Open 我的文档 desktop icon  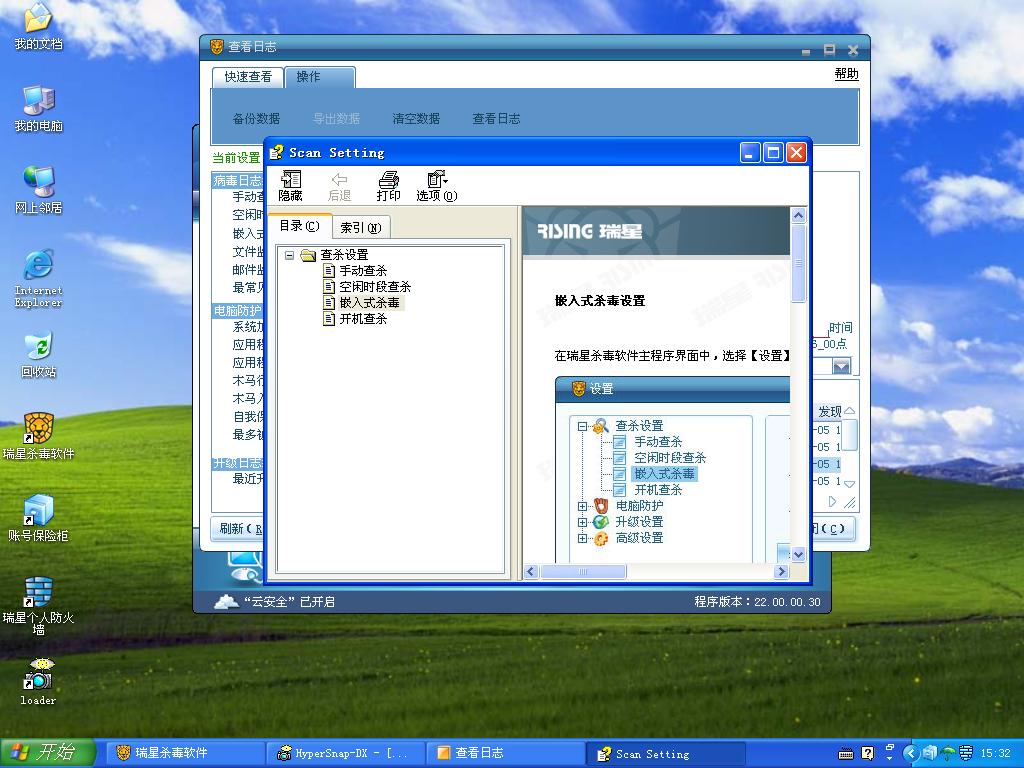pyautogui.click(x=39, y=27)
